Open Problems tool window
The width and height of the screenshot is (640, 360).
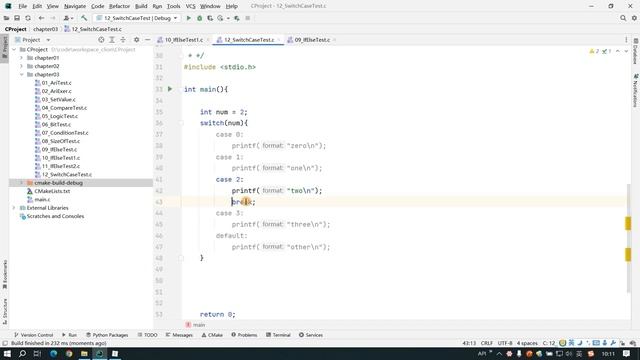pos(244,335)
